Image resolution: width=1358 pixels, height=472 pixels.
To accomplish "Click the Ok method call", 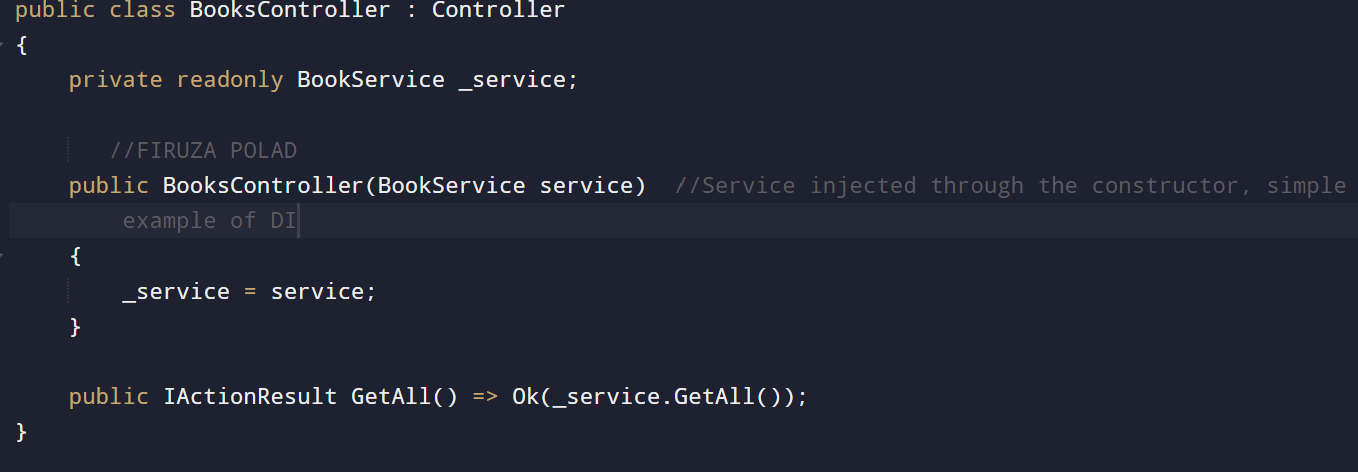I will point(525,397).
